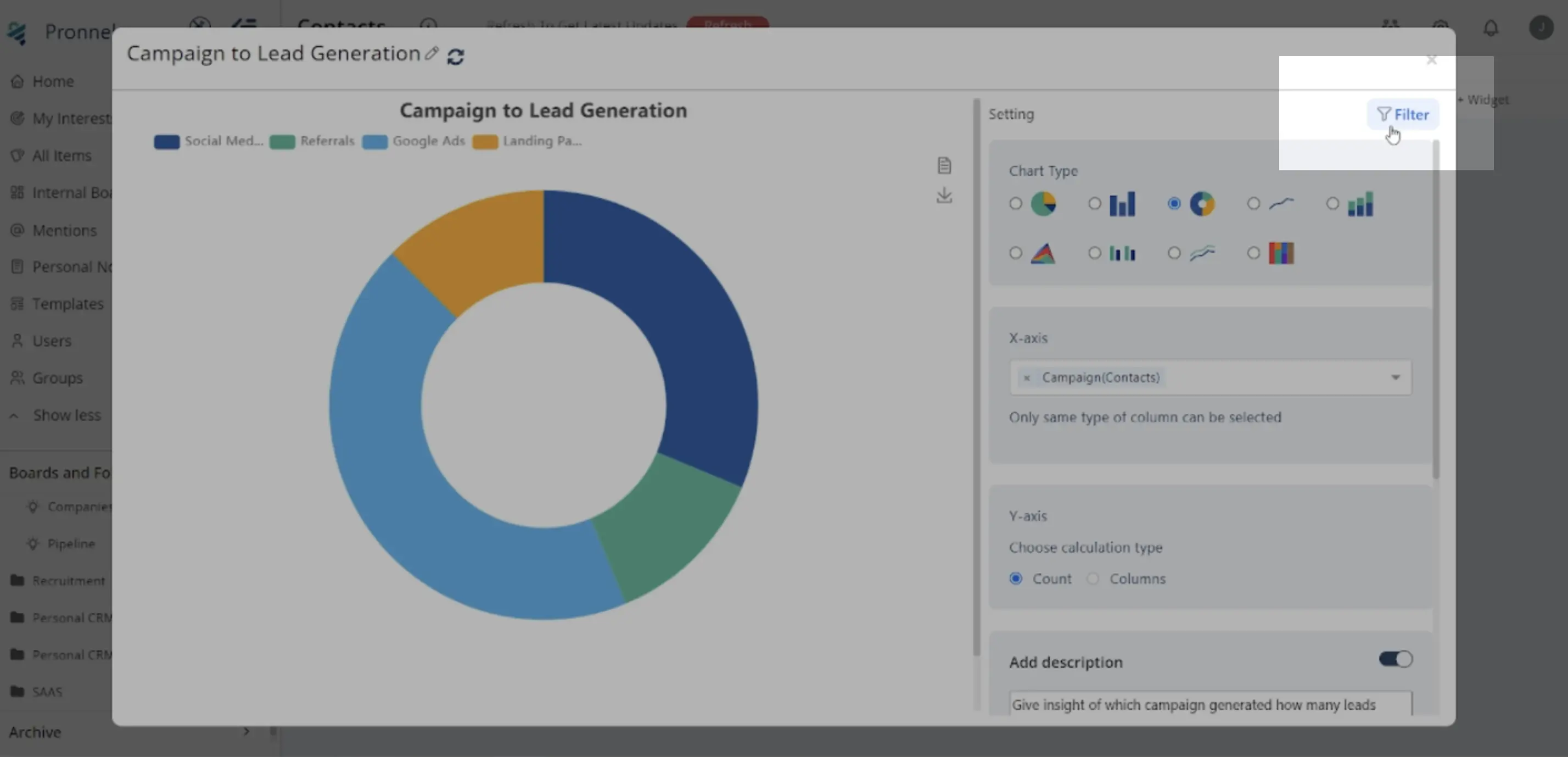1568x757 pixels.
Task: Toggle the Add description switch
Action: 1396,659
